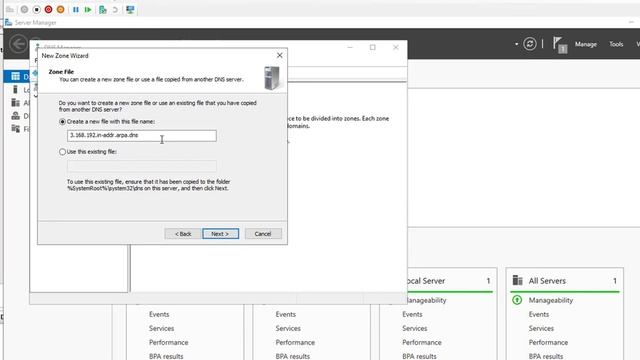Screen dimensions: 640x360
Task: Click the All Servers tile icon
Action: click(x=518, y=280)
